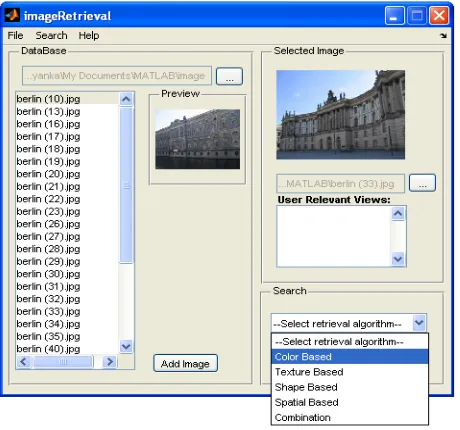This screenshot has width=460, height=430.
Task: Select berlin (17).jpg in the list
Action: 67,136
